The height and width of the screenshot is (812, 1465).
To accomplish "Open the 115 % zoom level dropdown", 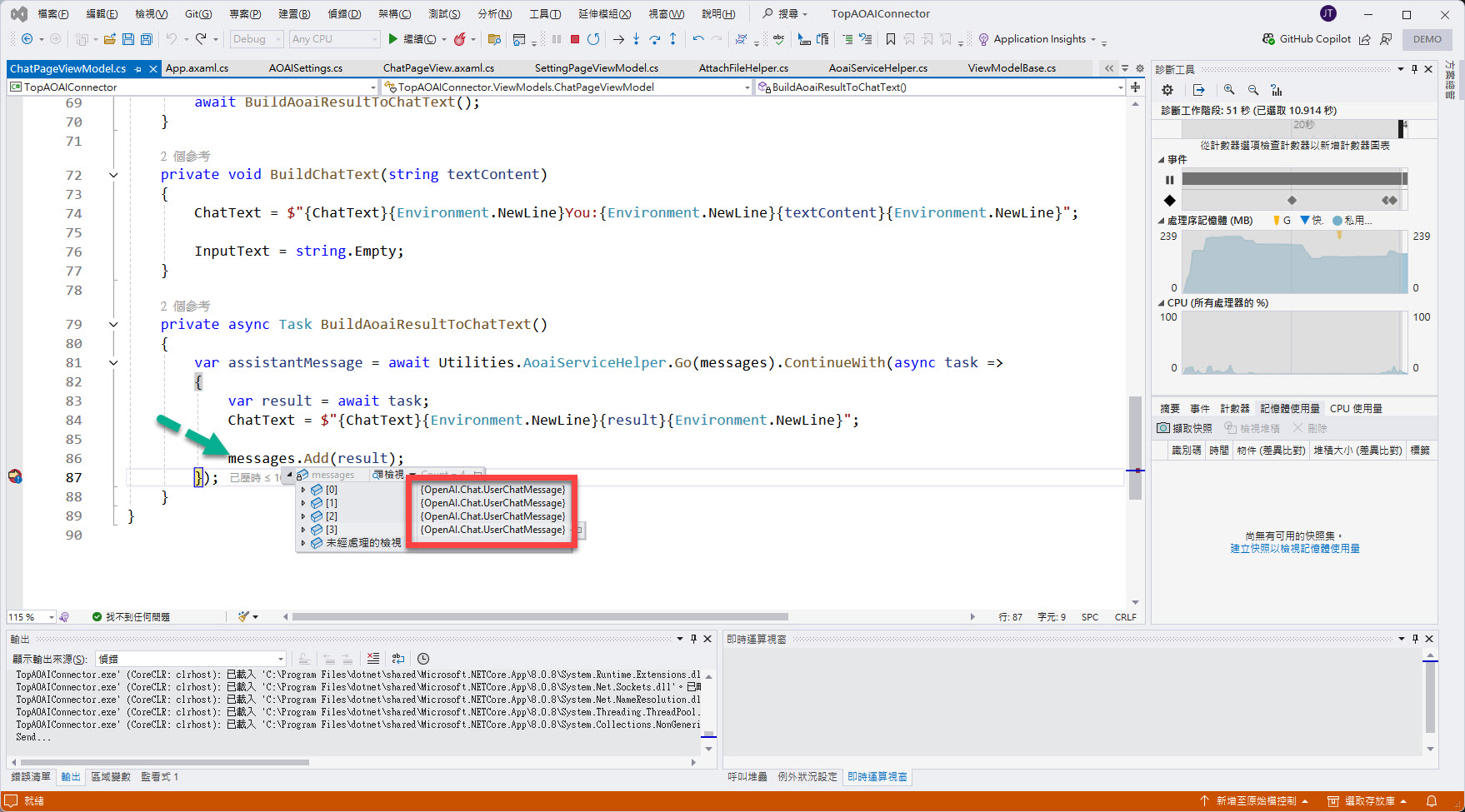I will 31,617.
